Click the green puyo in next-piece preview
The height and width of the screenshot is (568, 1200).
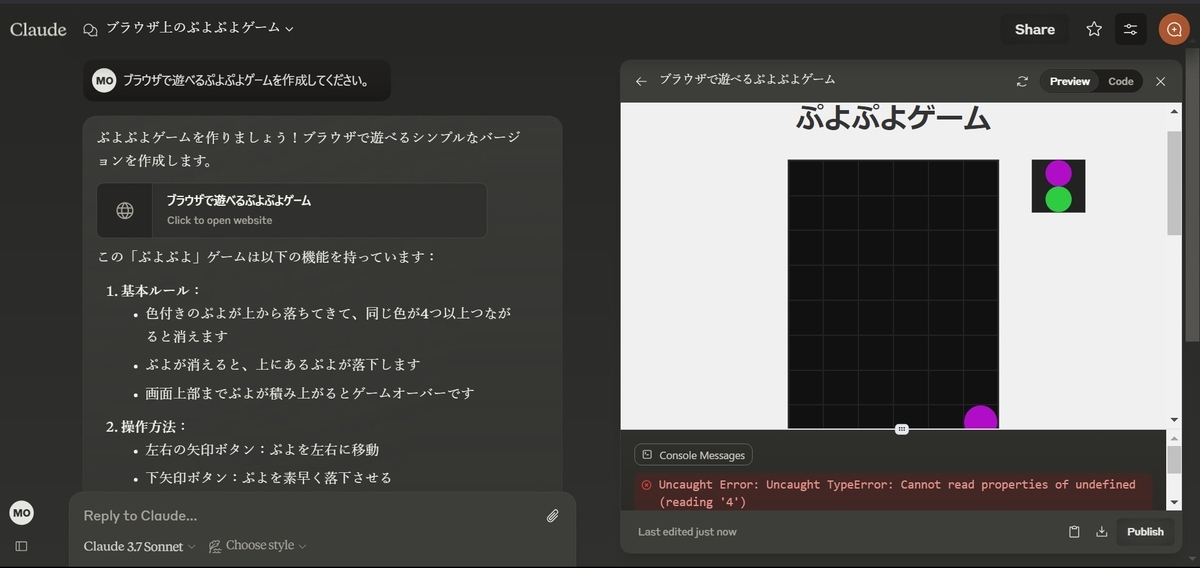click(x=1058, y=199)
